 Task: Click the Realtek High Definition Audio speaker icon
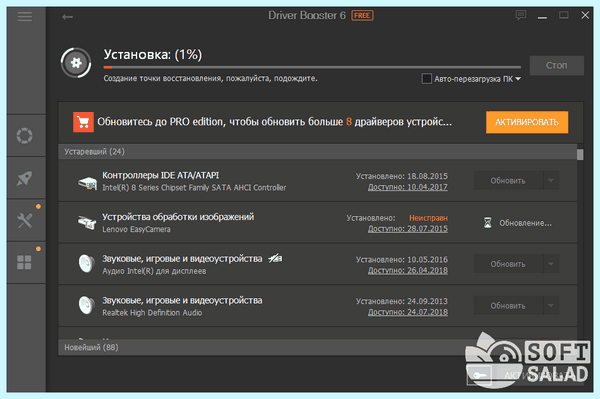(86, 305)
